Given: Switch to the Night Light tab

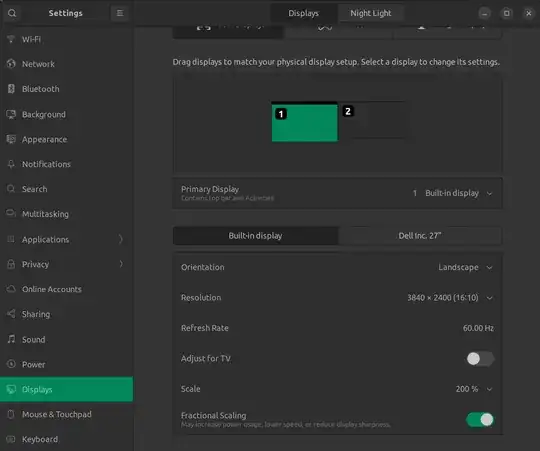Looking at the screenshot, I should point(371,13).
